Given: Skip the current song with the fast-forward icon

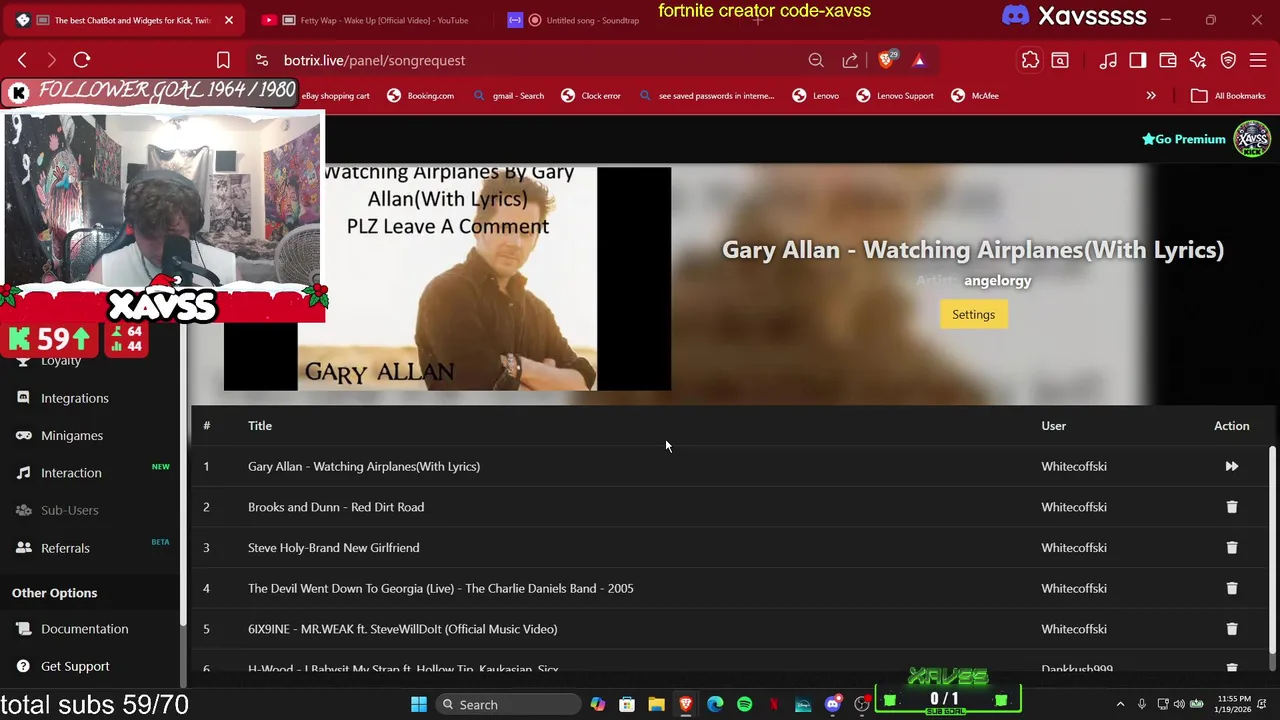Looking at the screenshot, I should coord(1231,466).
